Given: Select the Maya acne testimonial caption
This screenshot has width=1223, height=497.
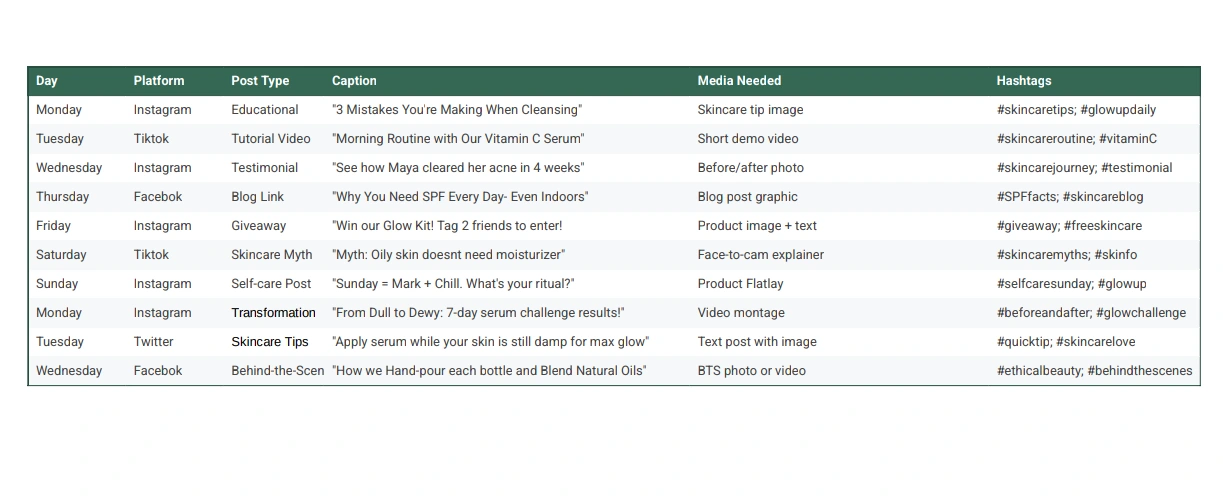Looking at the screenshot, I should [458, 168].
